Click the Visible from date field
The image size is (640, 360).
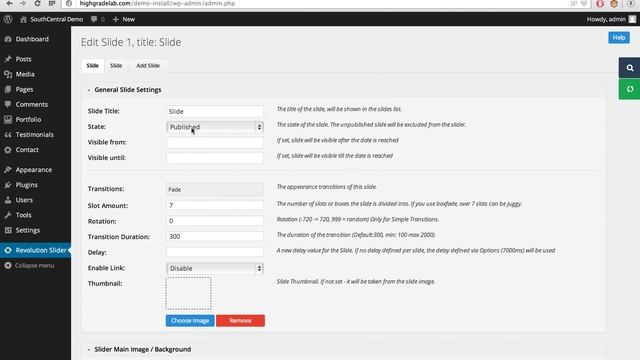tap(215, 142)
